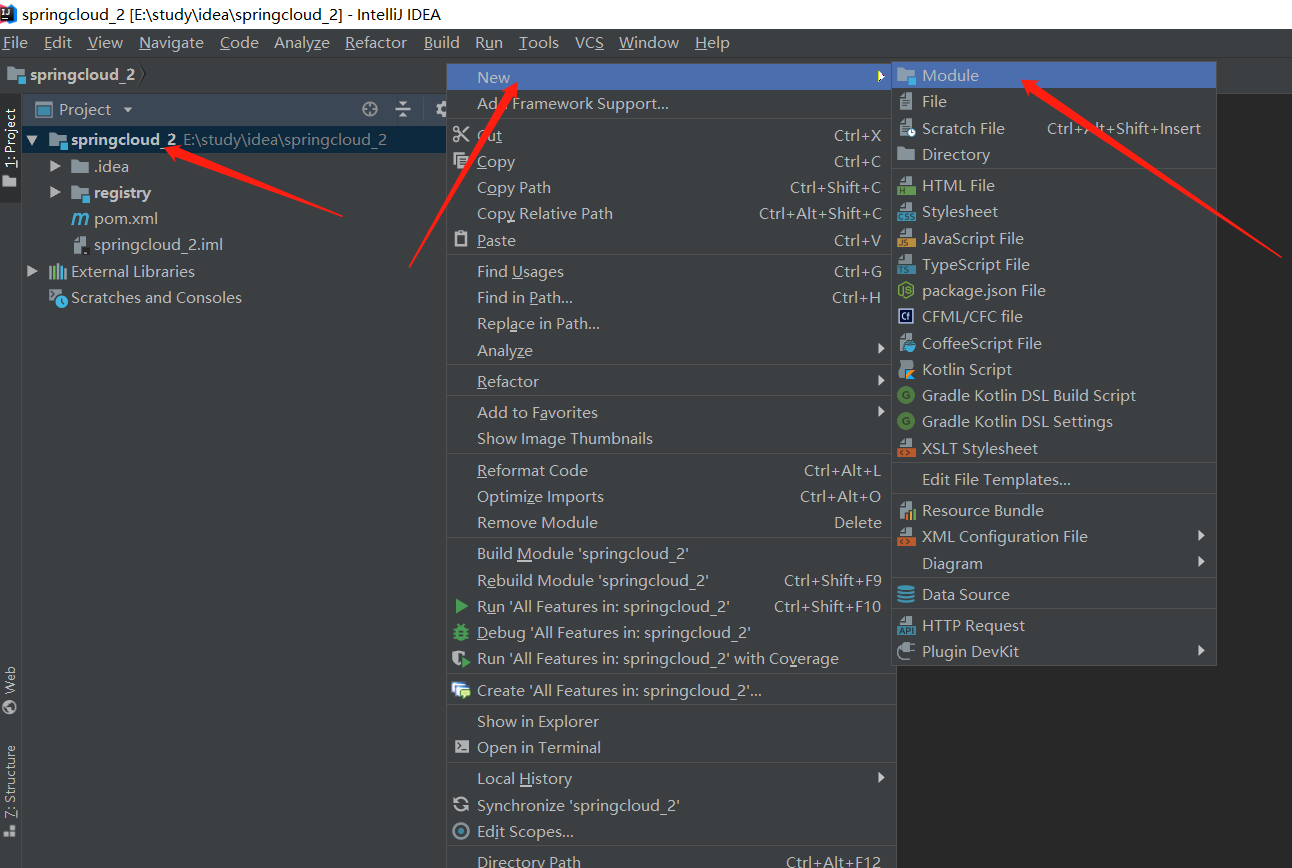
Task: Expand the Analyze submenu arrow
Action: pyautogui.click(x=881, y=350)
